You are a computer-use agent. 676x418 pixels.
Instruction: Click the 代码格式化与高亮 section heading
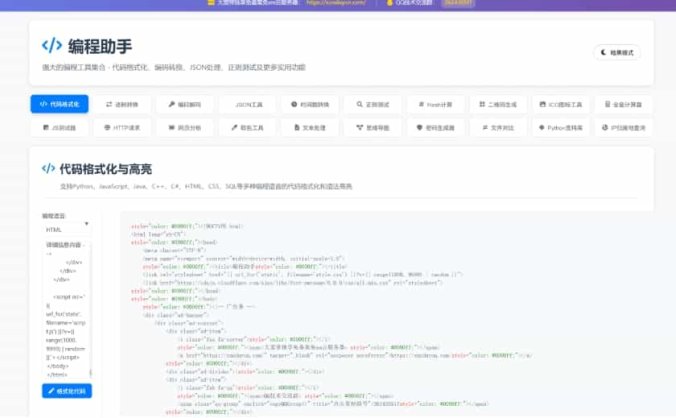point(105,169)
